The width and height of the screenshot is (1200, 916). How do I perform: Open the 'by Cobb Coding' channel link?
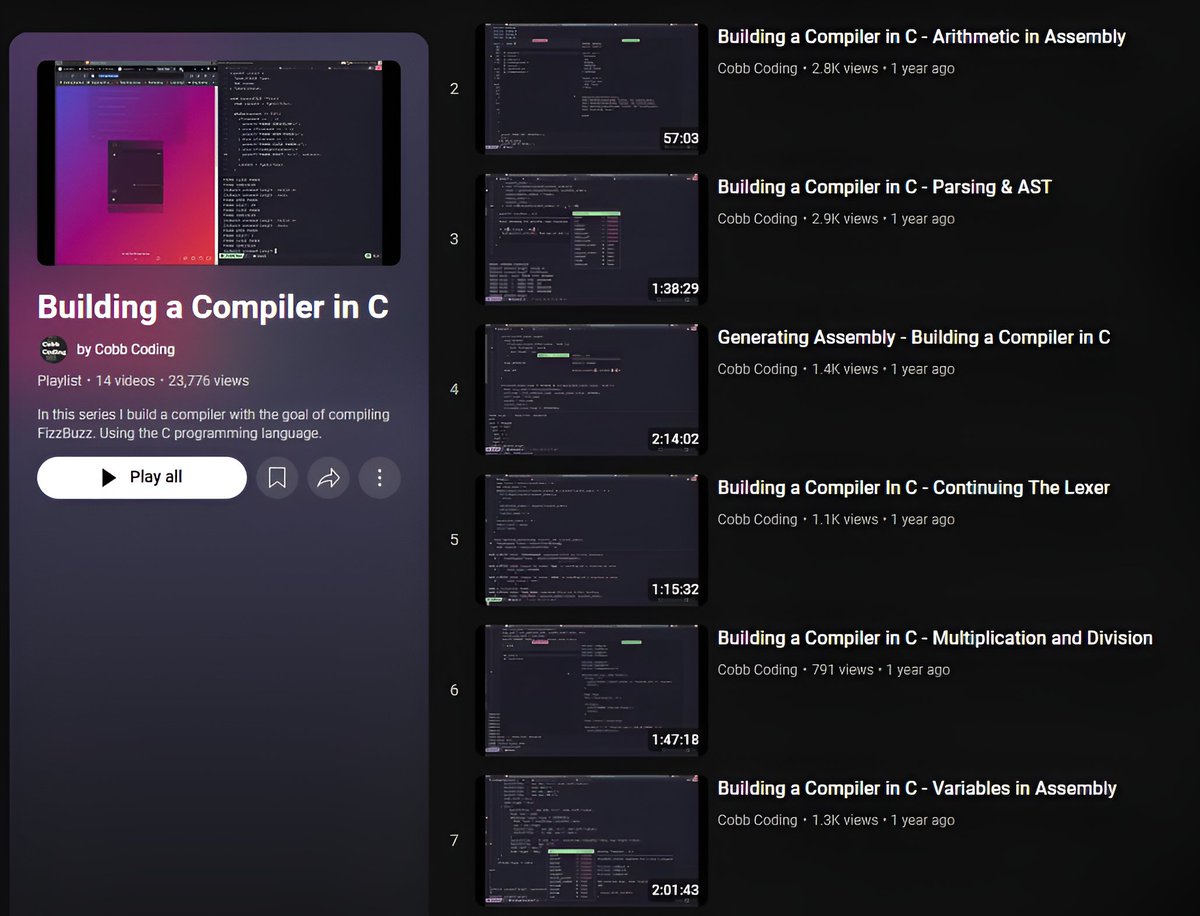click(x=126, y=349)
